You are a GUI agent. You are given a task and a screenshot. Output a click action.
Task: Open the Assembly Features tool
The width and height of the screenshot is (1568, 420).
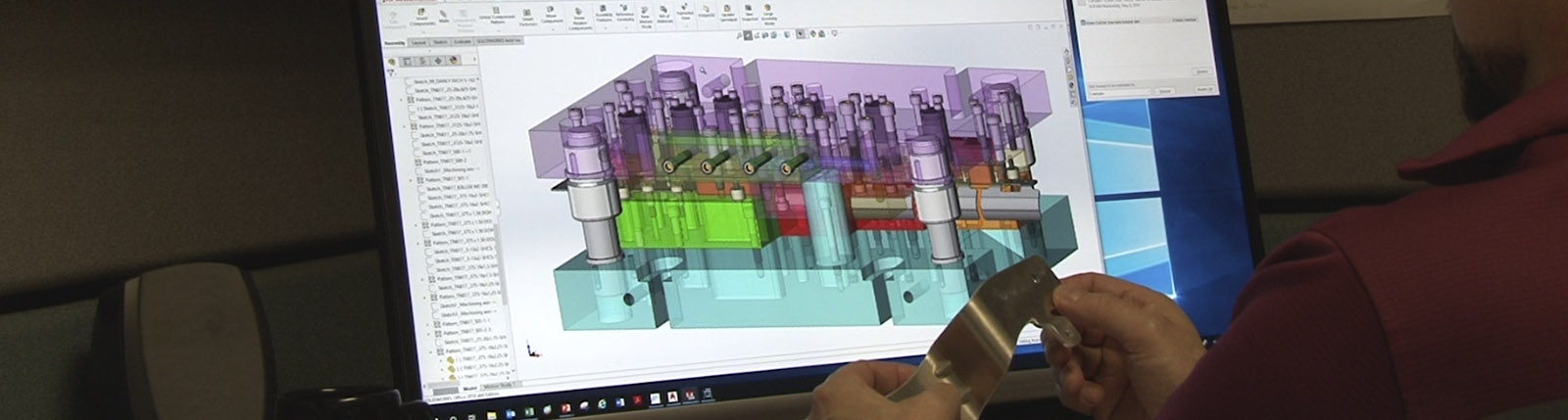[x=604, y=14]
